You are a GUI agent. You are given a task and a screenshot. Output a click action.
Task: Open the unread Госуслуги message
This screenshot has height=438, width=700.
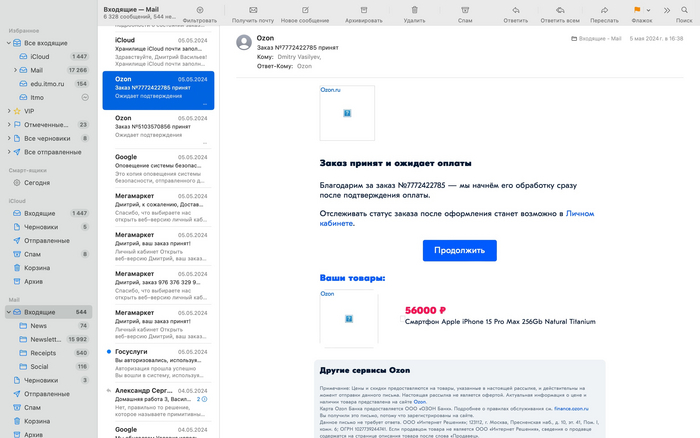(158, 363)
